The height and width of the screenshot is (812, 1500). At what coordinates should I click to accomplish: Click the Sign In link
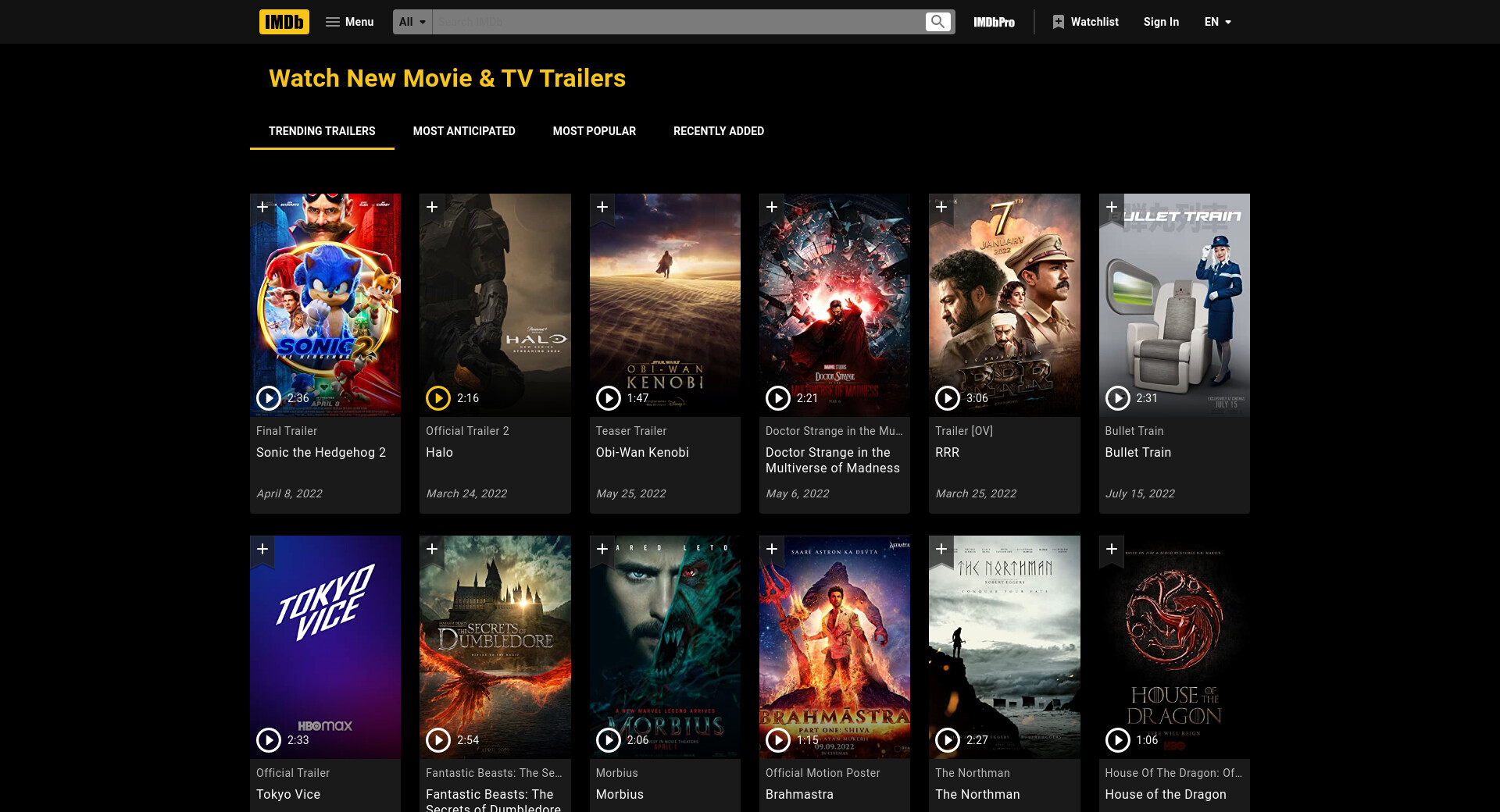[x=1161, y=22]
